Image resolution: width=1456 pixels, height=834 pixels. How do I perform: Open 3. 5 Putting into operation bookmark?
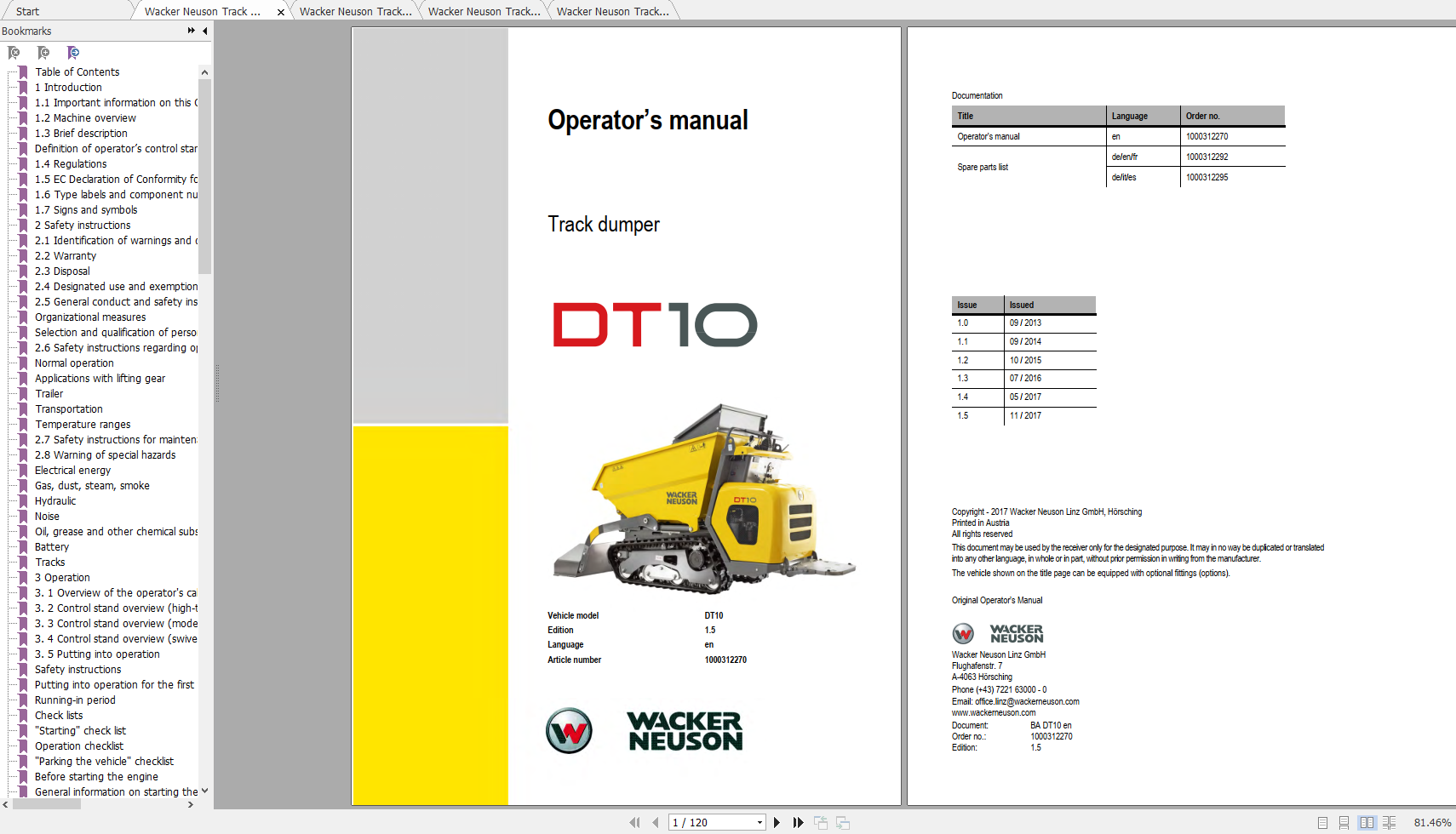[x=97, y=654]
